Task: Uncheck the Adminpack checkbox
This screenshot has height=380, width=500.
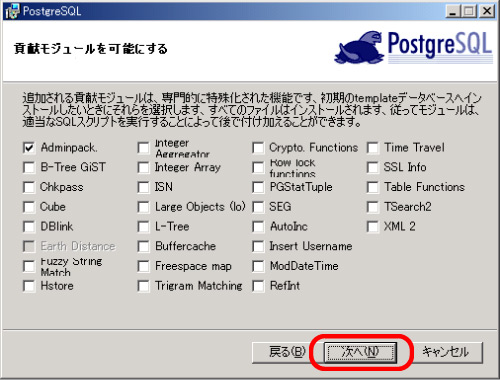Action: pos(29,148)
